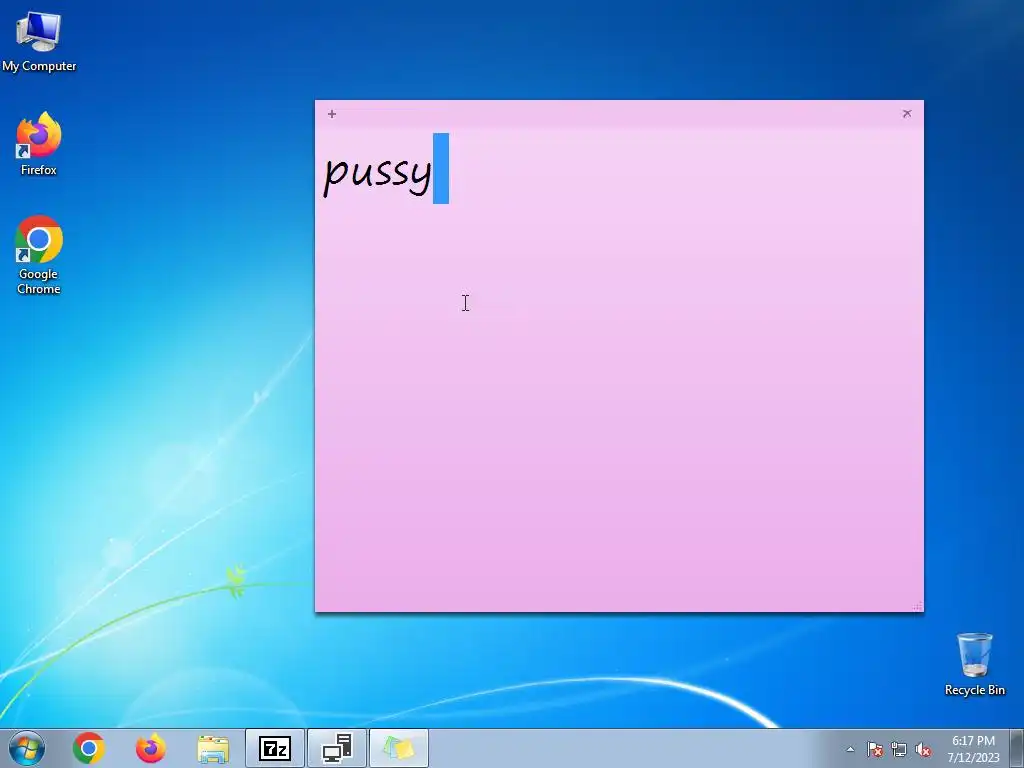Grab the sticky note resize grip corner
The image size is (1024, 768).
pyautogui.click(x=917, y=606)
